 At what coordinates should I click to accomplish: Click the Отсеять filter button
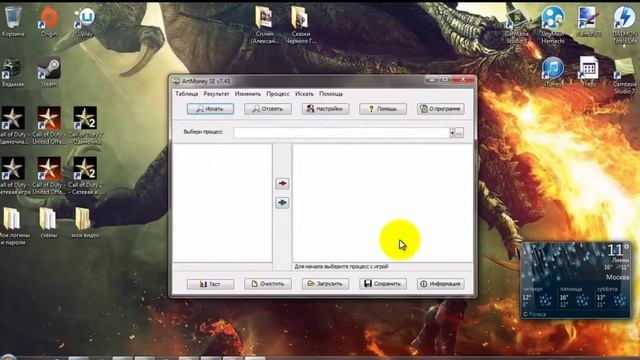268,109
